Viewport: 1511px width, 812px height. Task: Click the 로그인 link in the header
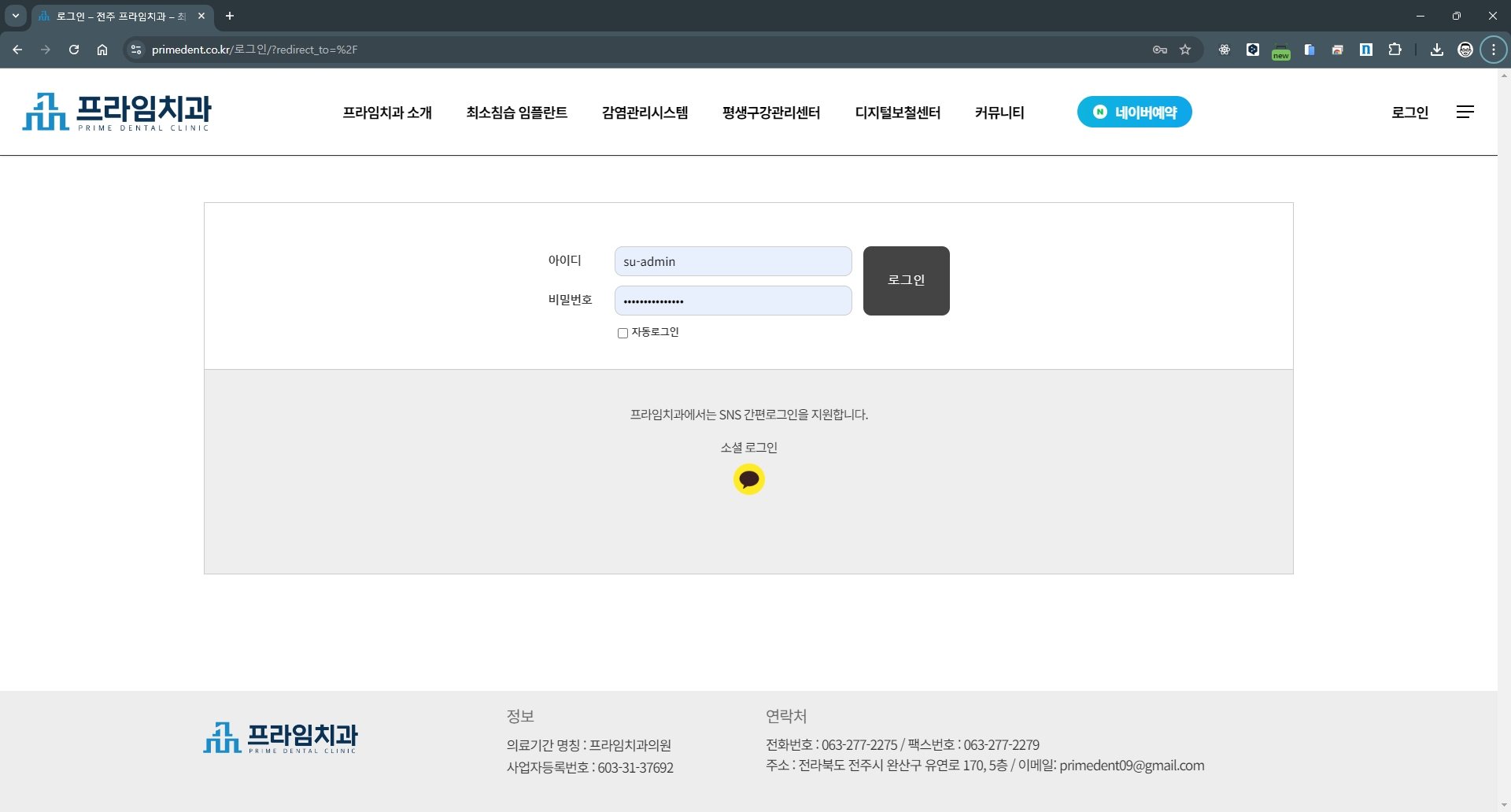(1409, 113)
